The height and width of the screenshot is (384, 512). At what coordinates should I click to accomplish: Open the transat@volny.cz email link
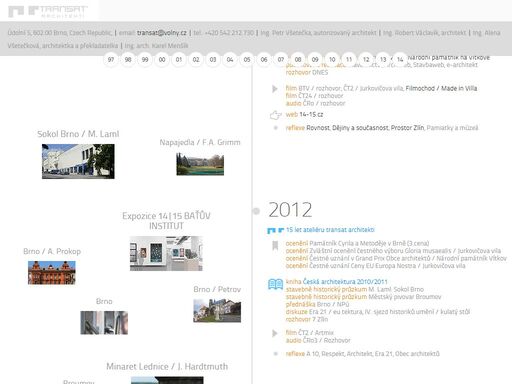click(x=162, y=33)
